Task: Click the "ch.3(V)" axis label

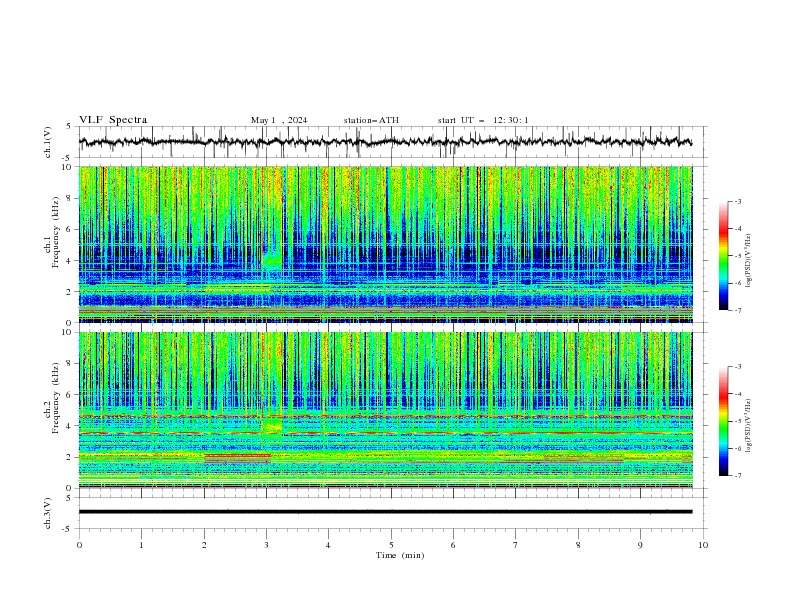Action: [x=48, y=513]
